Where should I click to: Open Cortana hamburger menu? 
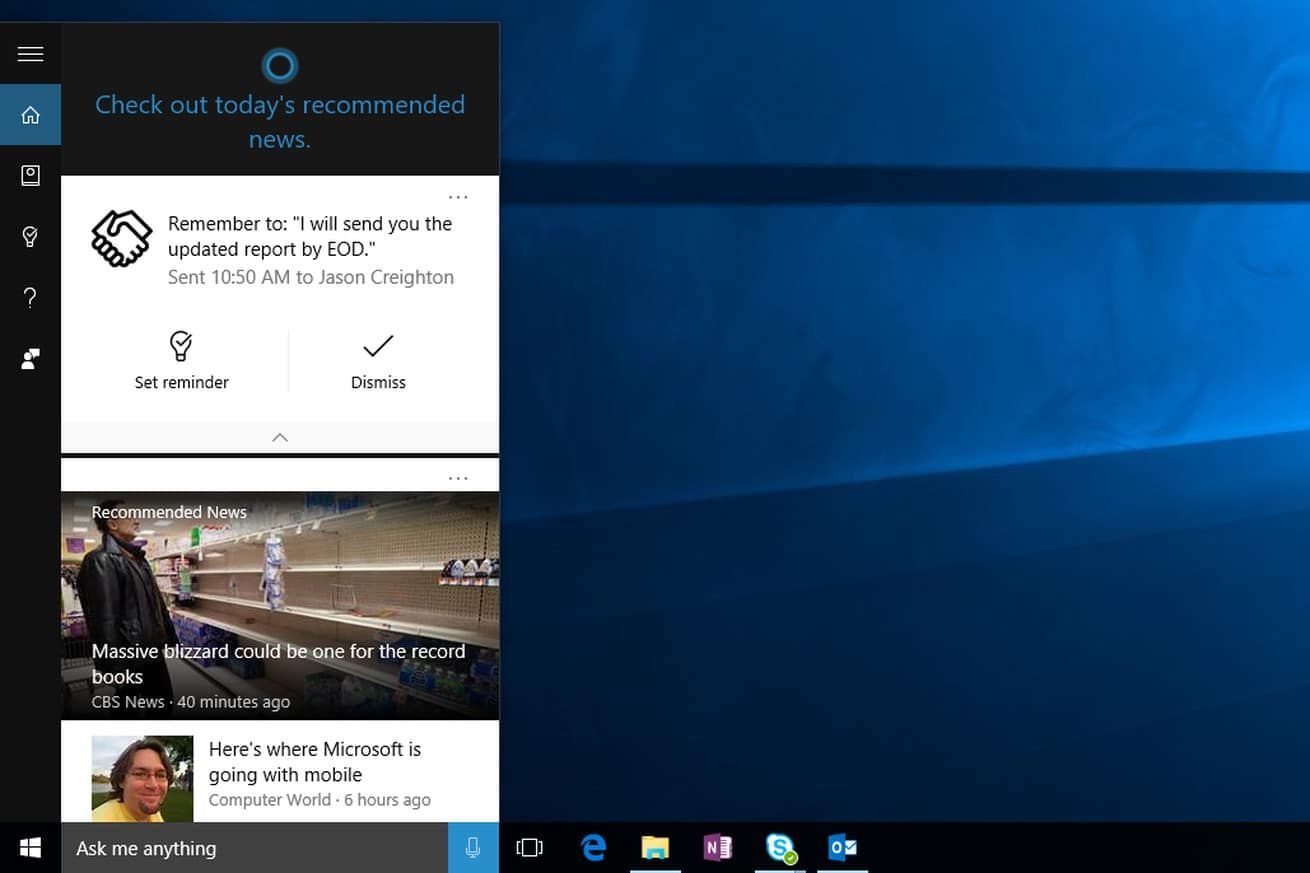[x=30, y=54]
